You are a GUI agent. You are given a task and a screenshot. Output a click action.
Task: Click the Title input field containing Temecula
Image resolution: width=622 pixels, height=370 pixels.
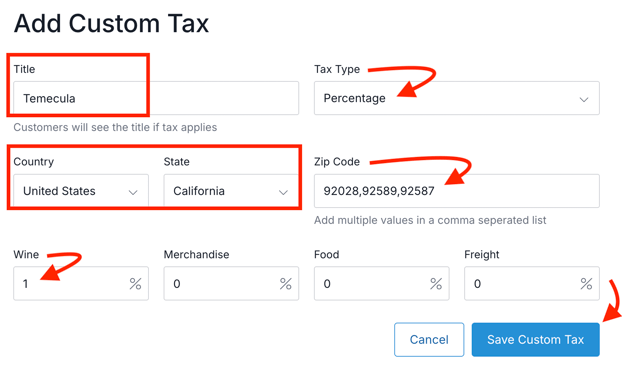click(156, 98)
